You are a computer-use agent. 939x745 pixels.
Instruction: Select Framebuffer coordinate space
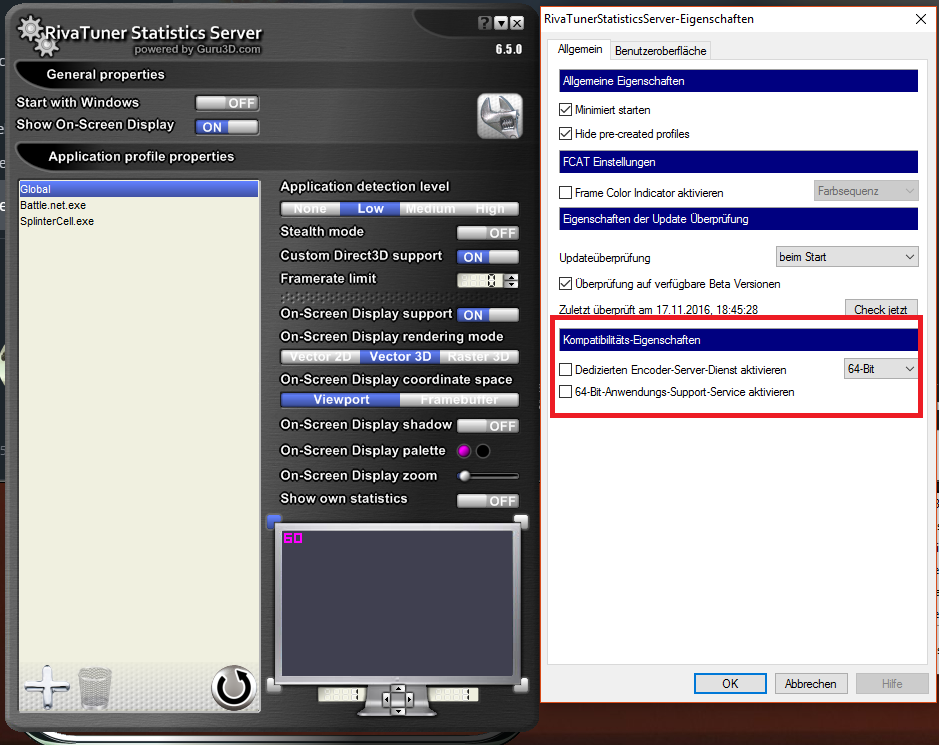pyautogui.click(x=459, y=400)
